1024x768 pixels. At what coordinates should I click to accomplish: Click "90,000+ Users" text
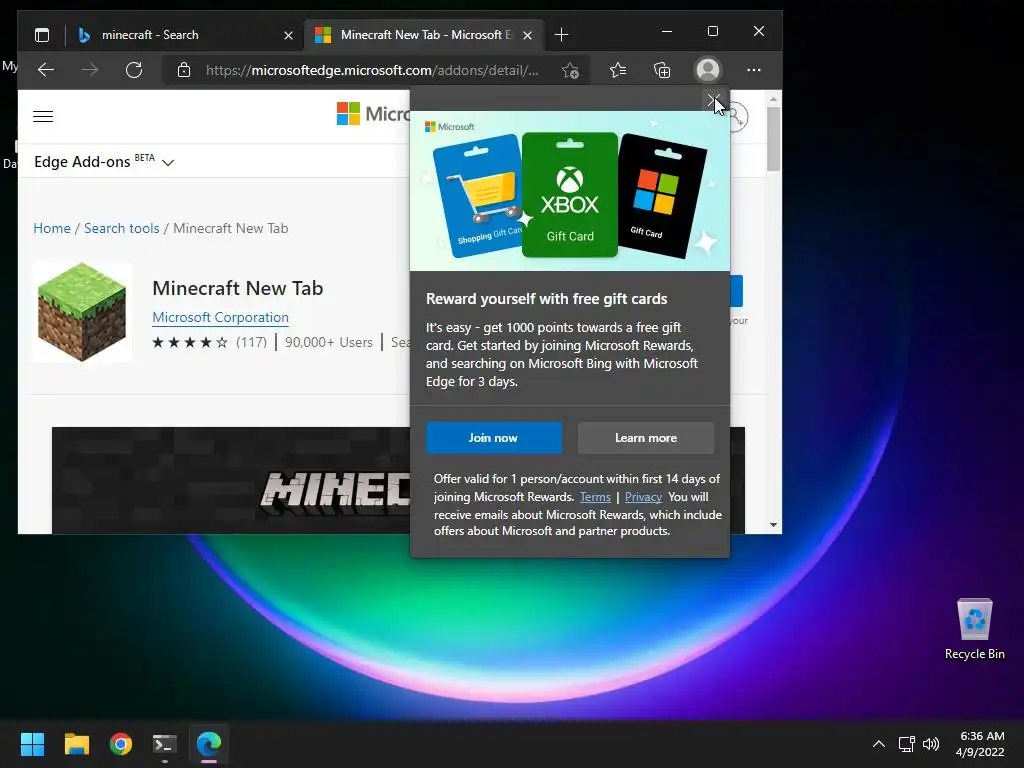point(328,342)
